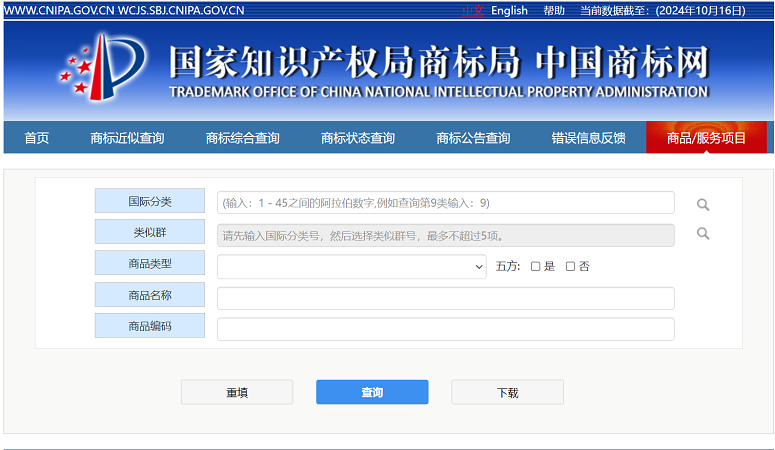Open the 错误信息反馈 nav tab
Image resolution: width=775 pixels, height=450 pixels.
(589, 138)
